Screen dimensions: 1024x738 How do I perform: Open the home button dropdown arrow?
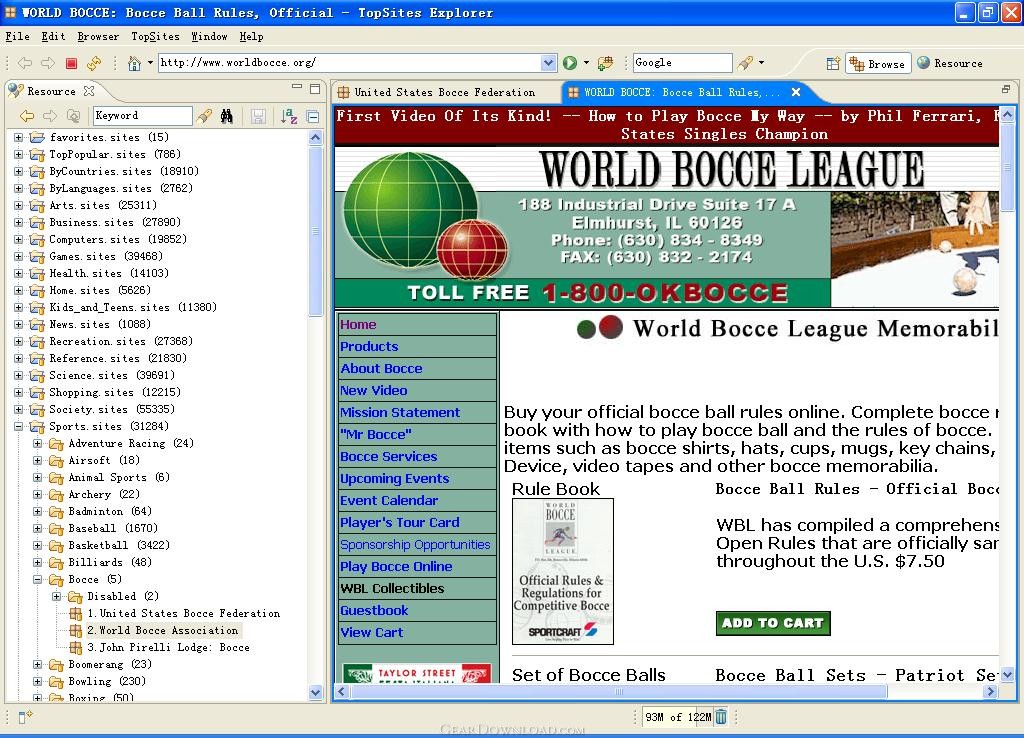click(150, 63)
